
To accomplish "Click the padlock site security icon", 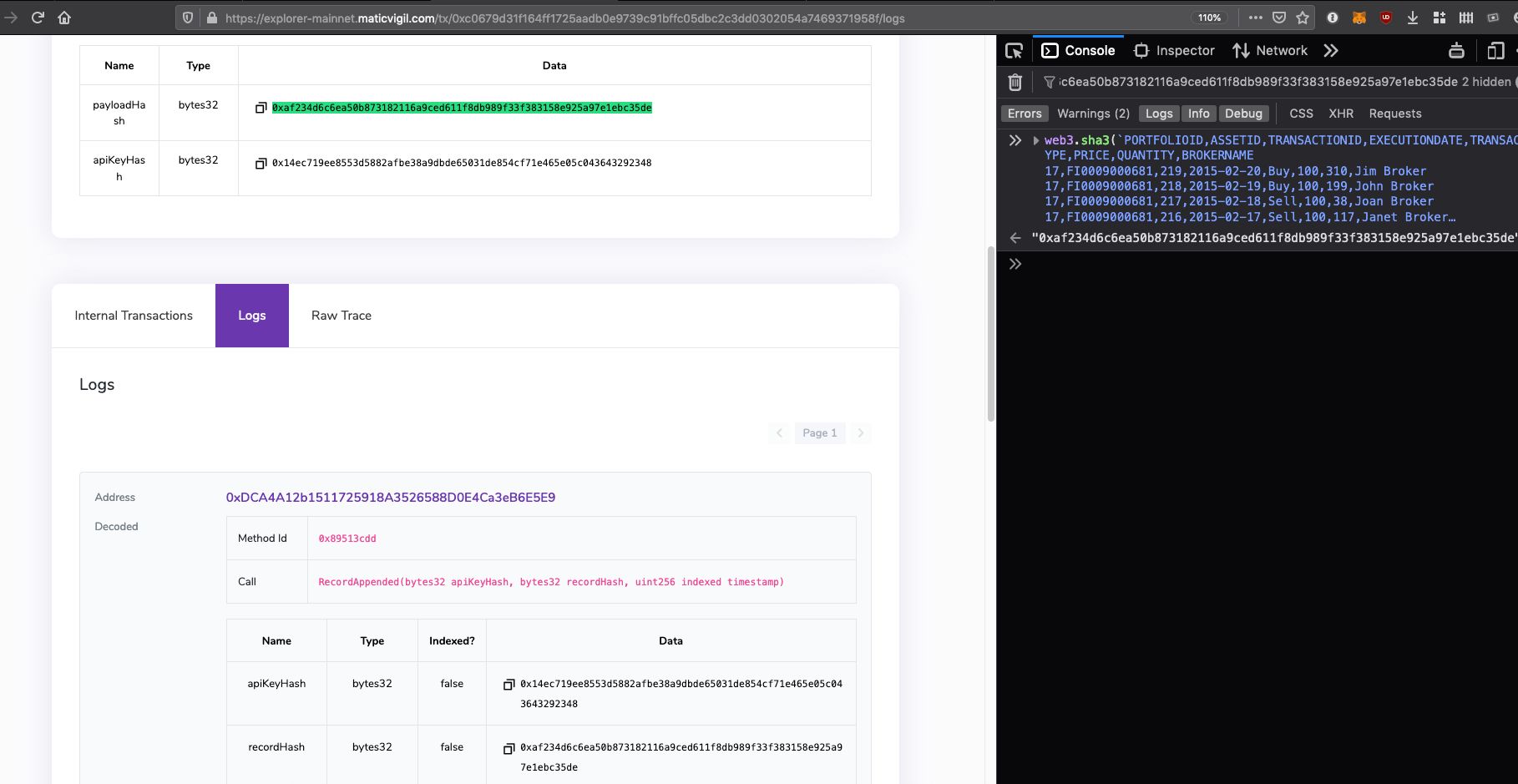I will [211, 18].
